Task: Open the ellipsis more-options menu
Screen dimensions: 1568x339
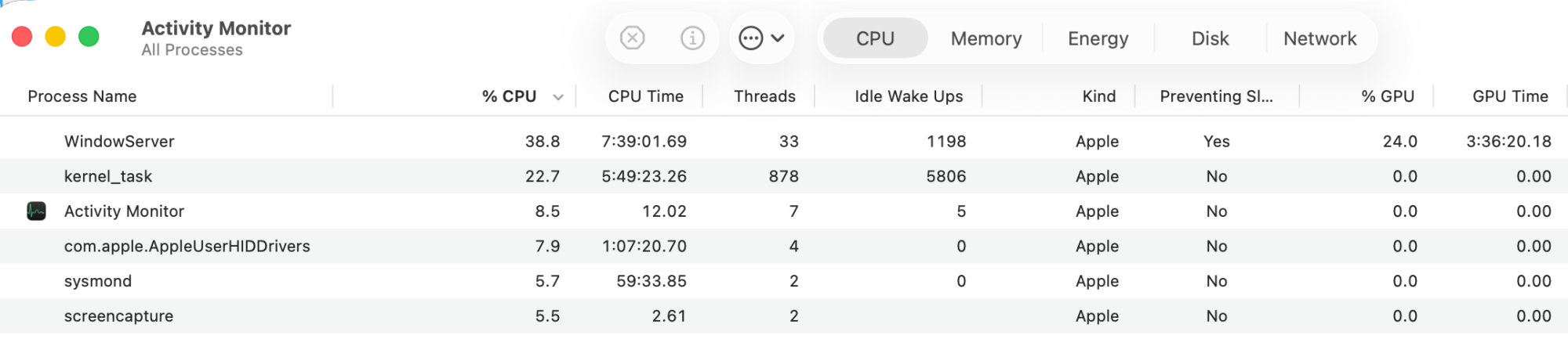Action: [x=750, y=38]
